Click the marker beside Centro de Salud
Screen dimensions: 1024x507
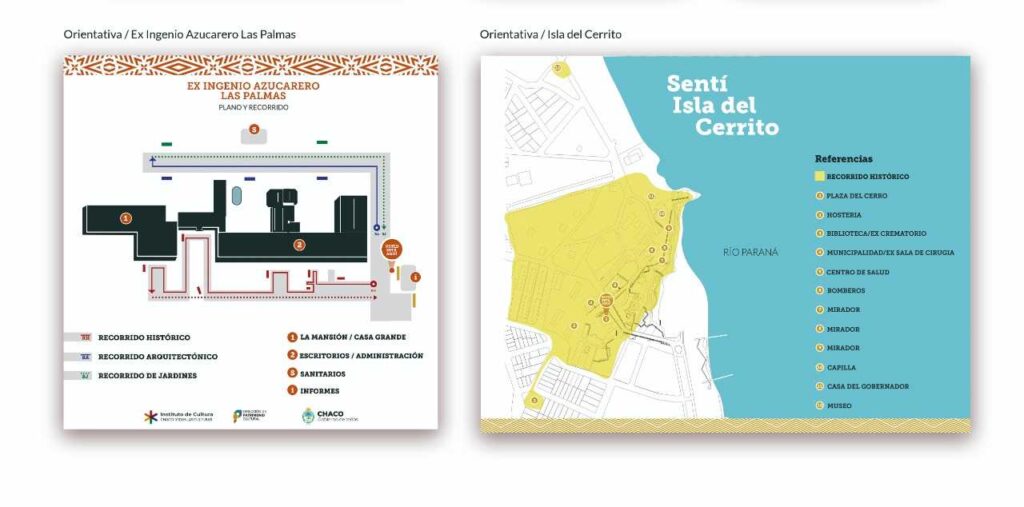[x=820, y=272]
